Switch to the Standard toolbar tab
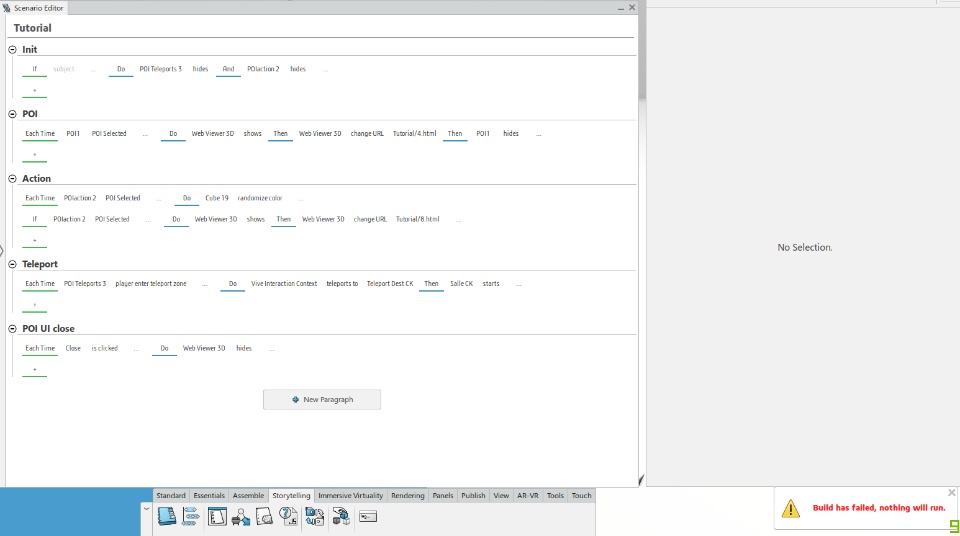Image resolution: width=960 pixels, height=536 pixels. tap(170, 496)
